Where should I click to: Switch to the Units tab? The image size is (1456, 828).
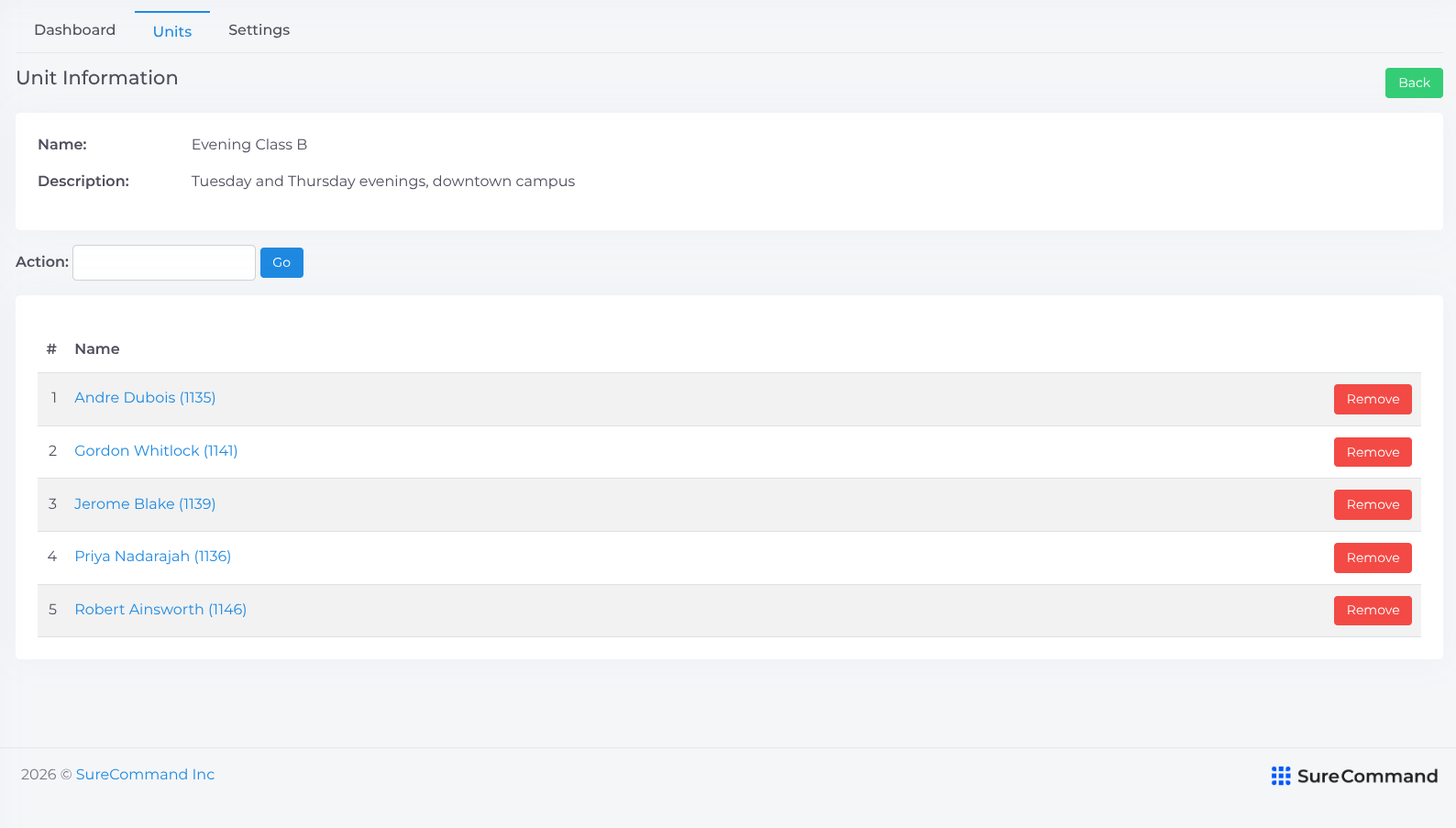tap(172, 31)
